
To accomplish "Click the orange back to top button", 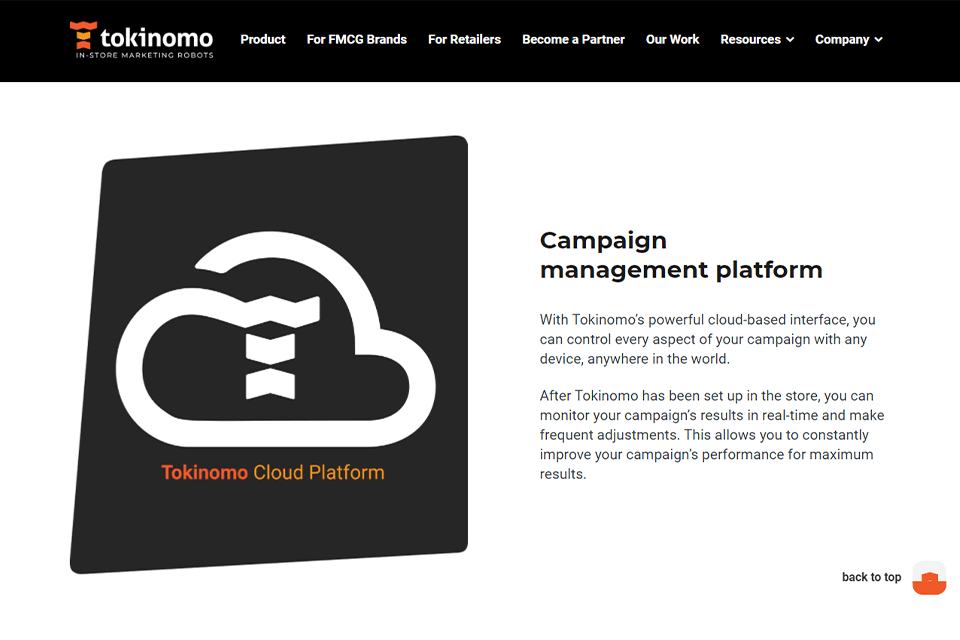I will coord(929,578).
